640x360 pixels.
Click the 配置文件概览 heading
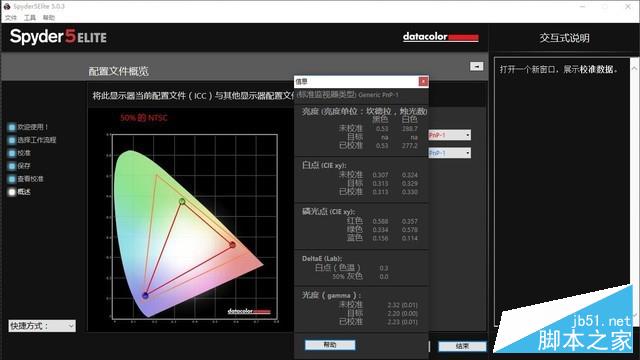coord(118,71)
